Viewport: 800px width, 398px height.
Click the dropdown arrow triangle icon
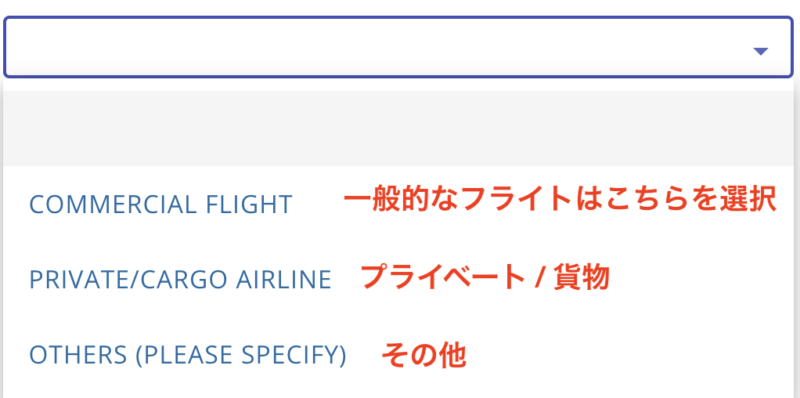[x=761, y=51]
